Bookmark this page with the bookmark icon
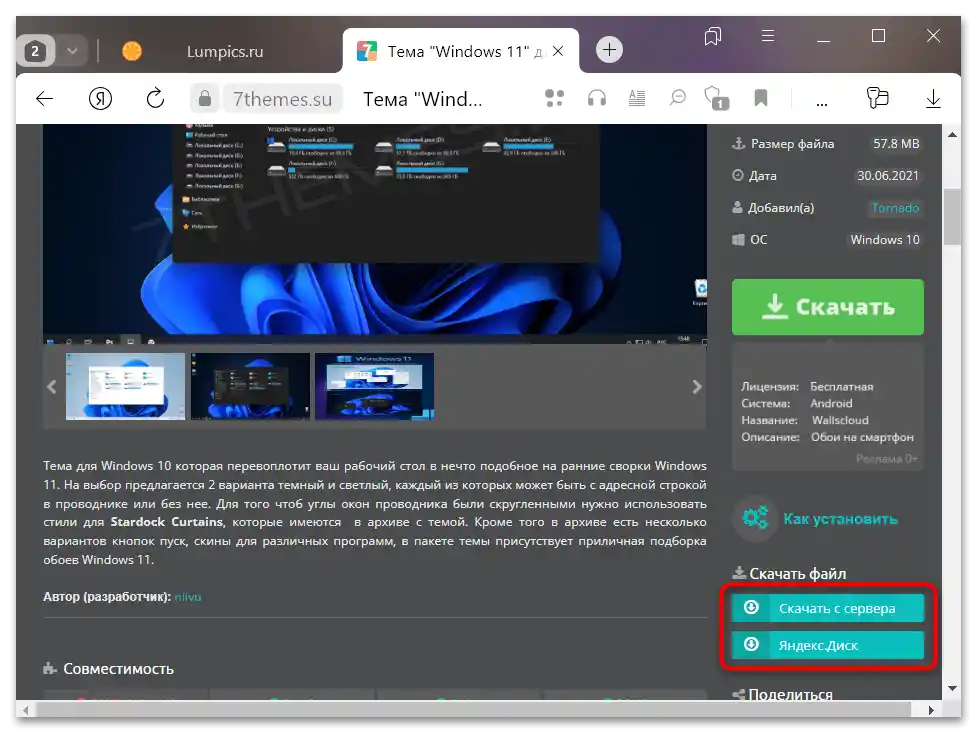The image size is (977, 733). point(761,98)
